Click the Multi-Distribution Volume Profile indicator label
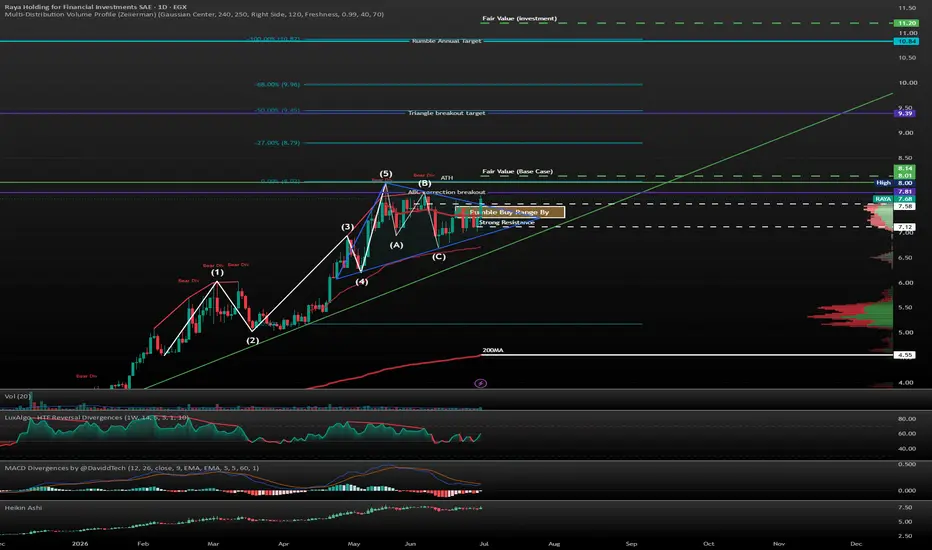 pos(194,14)
